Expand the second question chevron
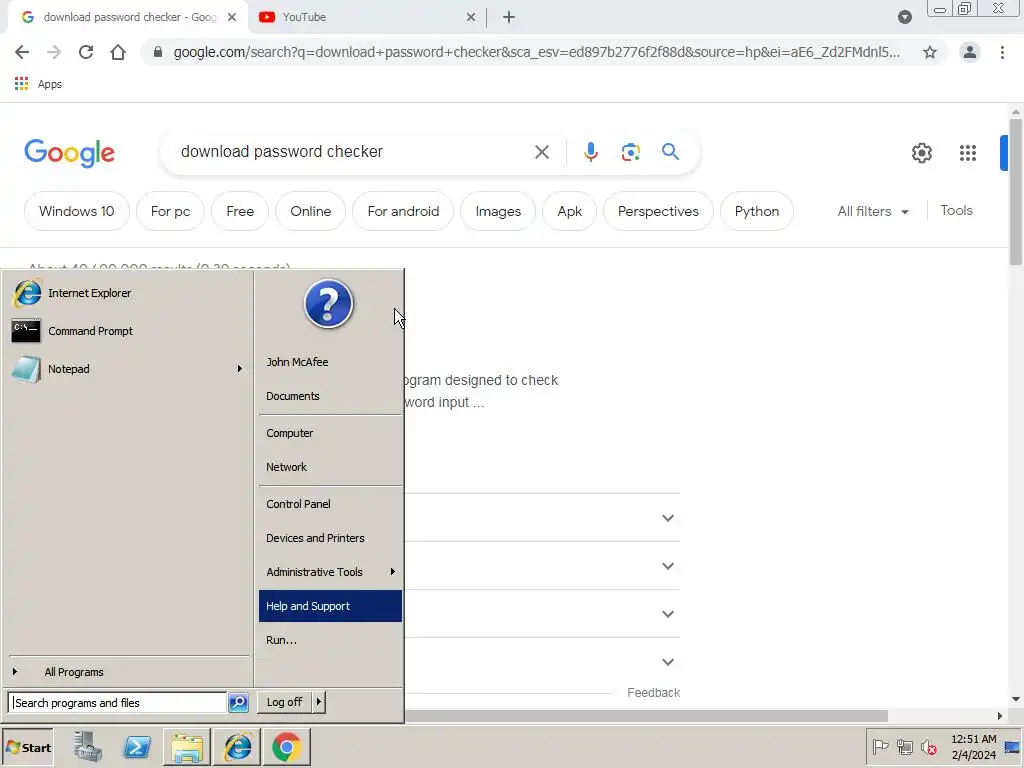Viewport: 1024px width, 768px height. [667, 566]
